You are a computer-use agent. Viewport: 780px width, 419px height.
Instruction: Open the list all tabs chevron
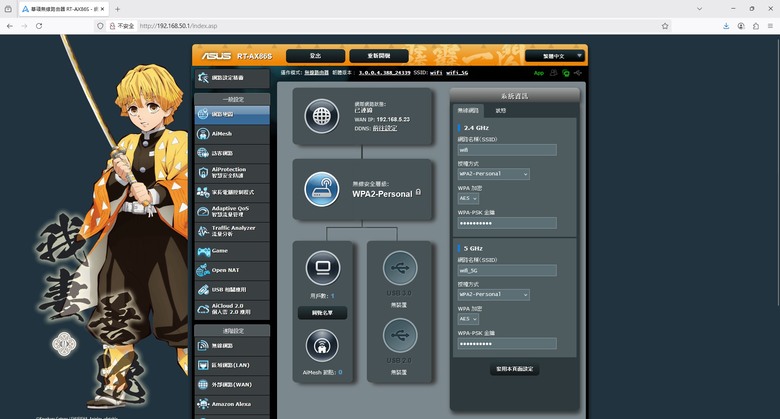tap(699, 9)
